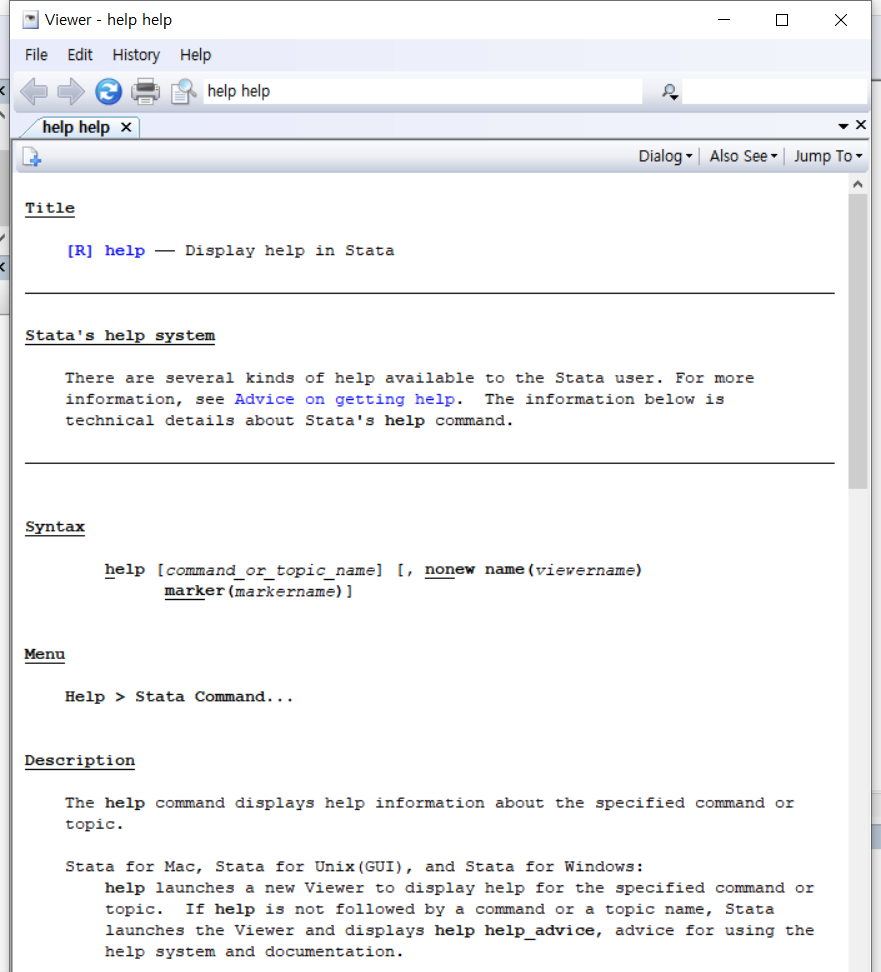Viewport: 881px width, 972px height.
Task: Click the 'Title' heading
Action: tap(50, 208)
